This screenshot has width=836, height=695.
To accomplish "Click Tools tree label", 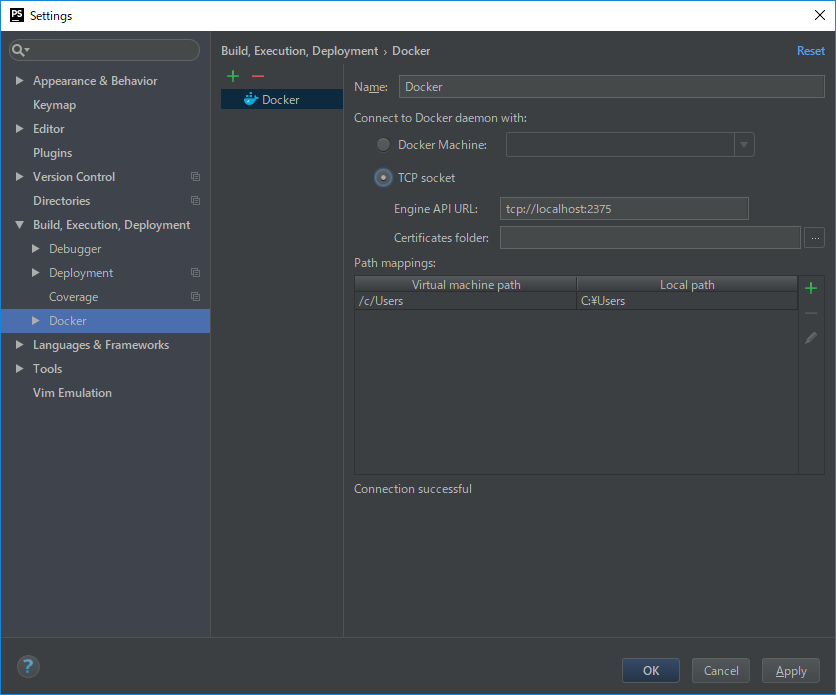I will pos(47,369).
